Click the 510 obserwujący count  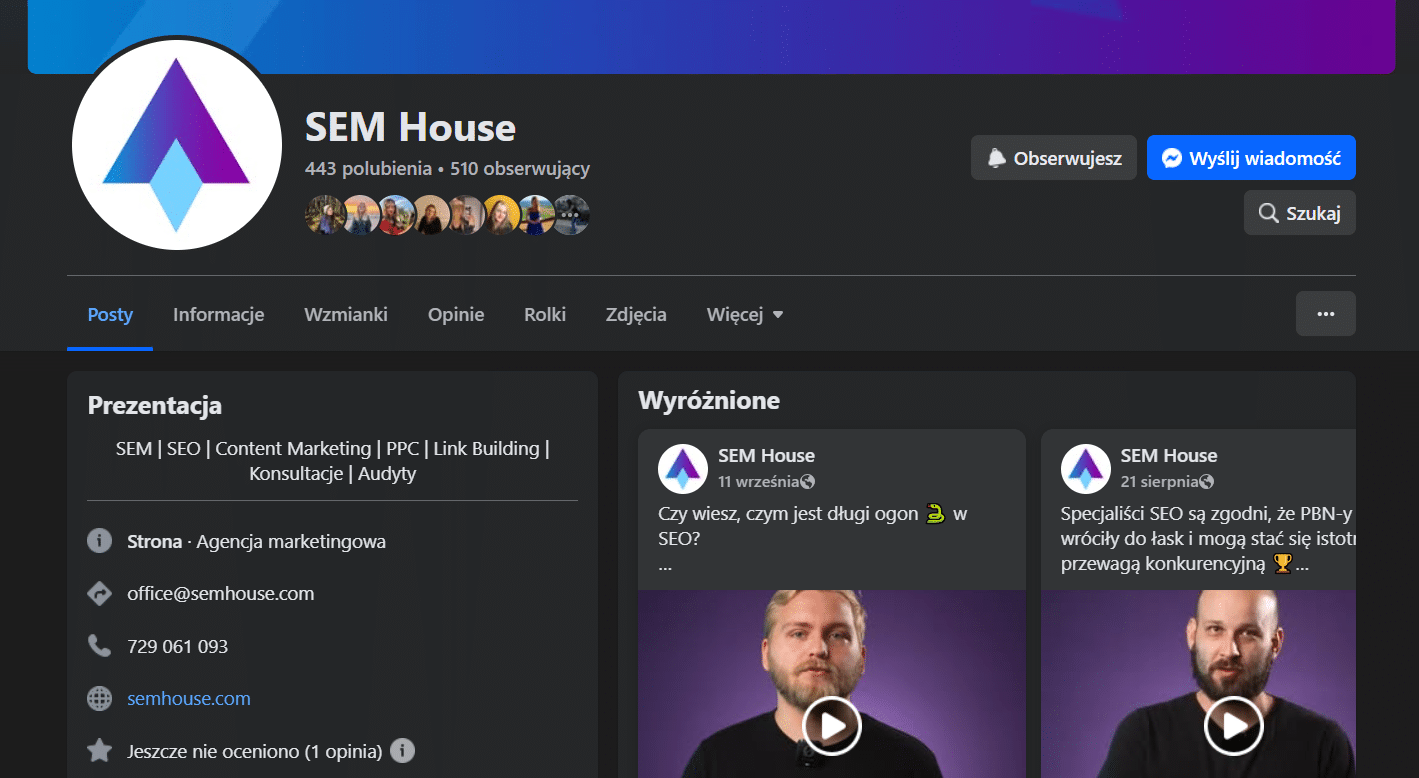(x=520, y=168)
